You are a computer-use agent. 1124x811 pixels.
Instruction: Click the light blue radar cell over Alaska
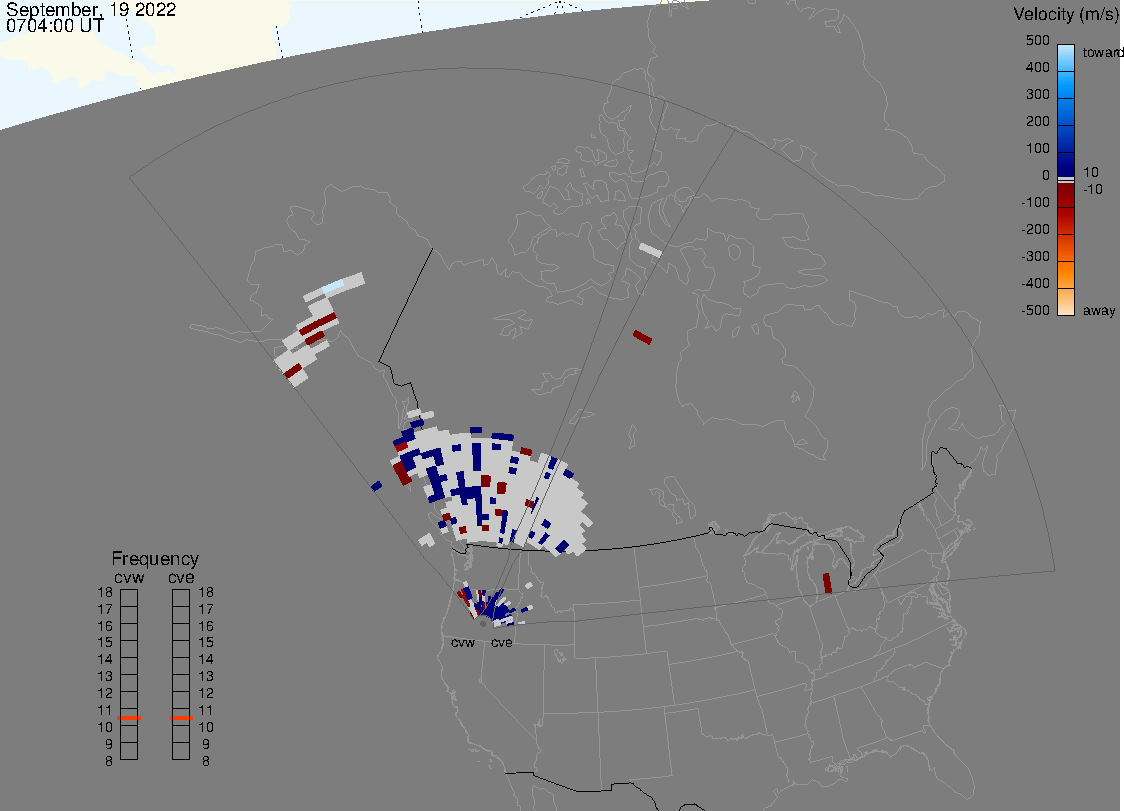(333, 287)
